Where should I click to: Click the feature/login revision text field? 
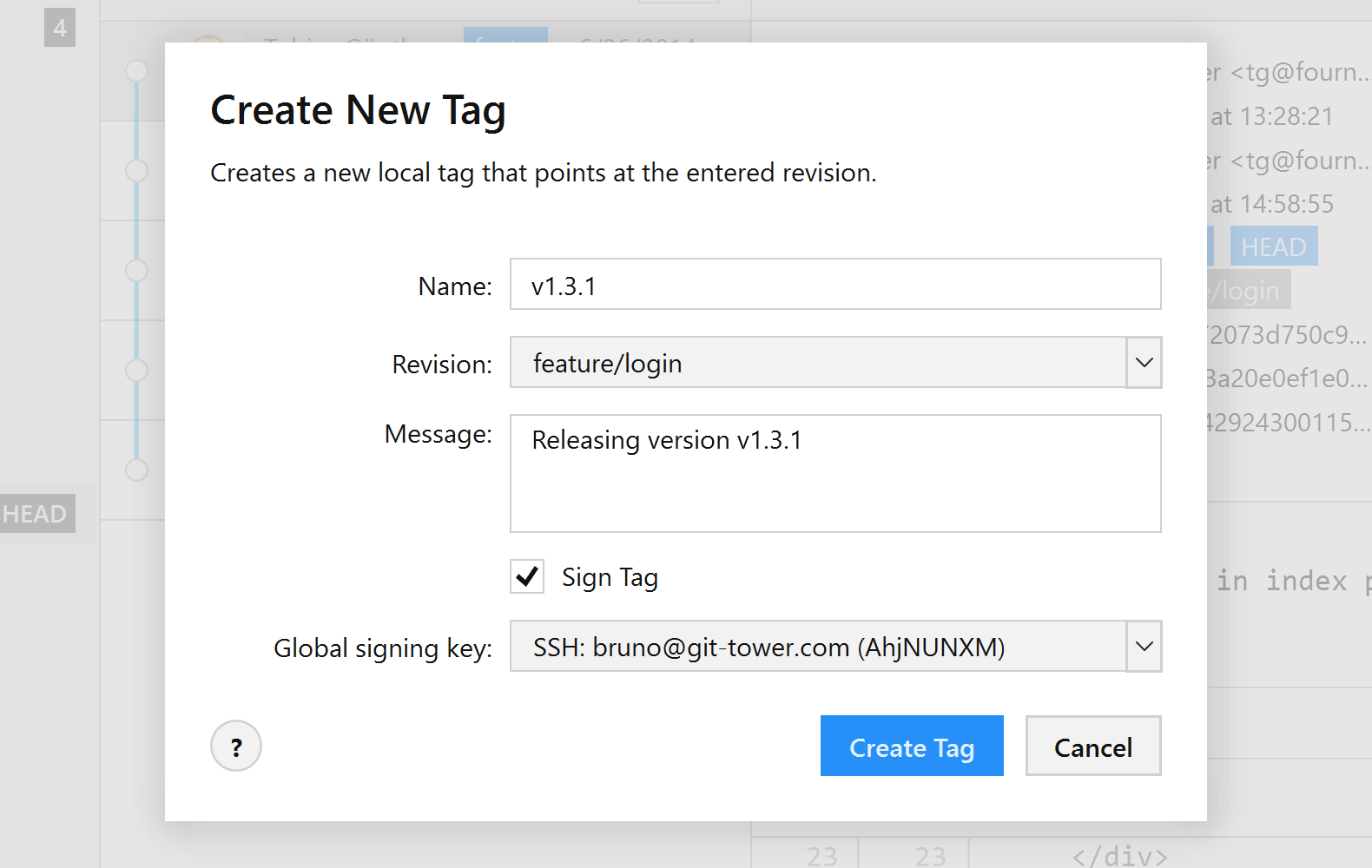tap(816, 363)
